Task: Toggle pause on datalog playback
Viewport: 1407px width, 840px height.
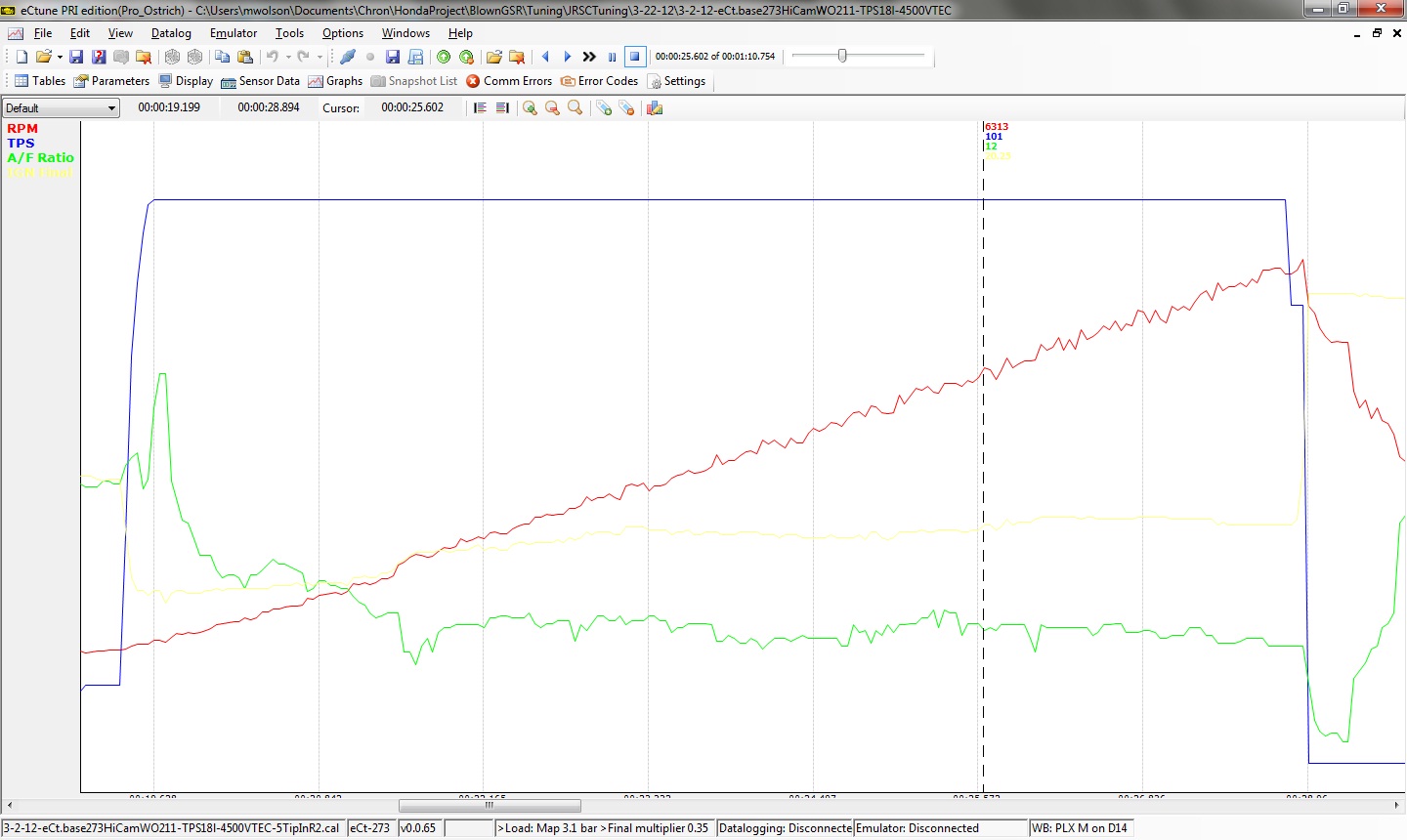Action: (x=613, y=57)
